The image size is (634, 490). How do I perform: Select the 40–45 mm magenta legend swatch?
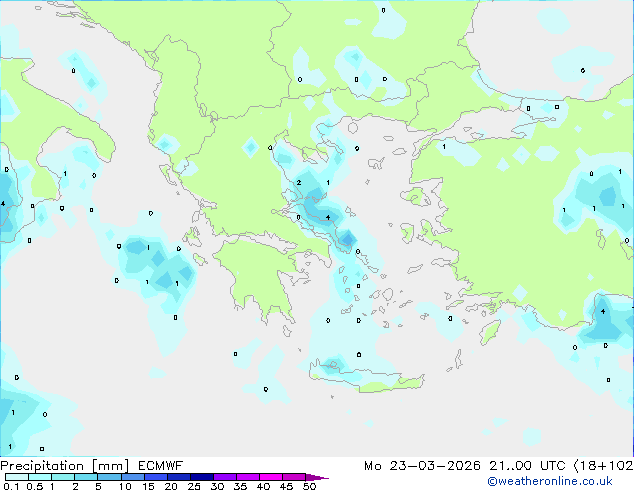(x=271, y=477)
